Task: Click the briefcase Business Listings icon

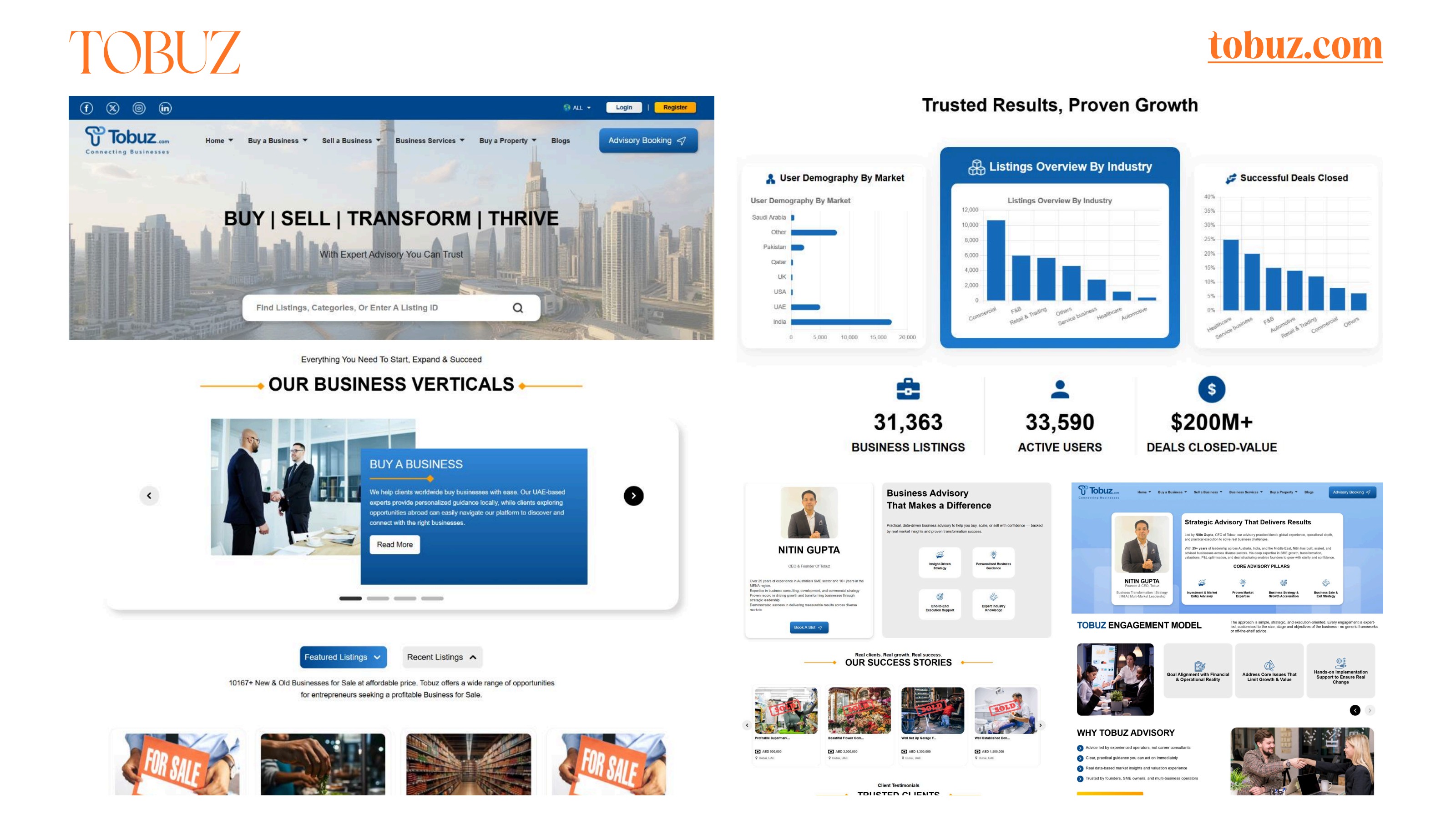Action: click(x=908, y=389)
